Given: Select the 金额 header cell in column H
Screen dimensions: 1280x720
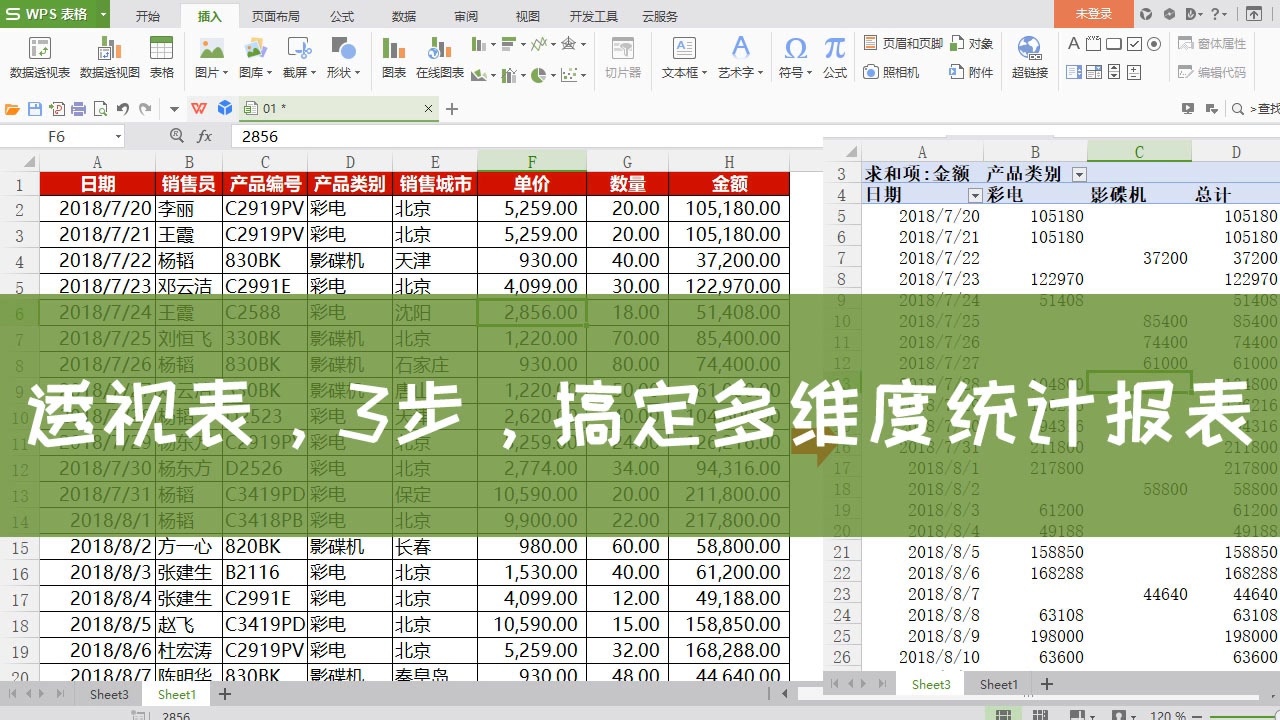Looking at the screenshot, I should click(729, 184).
